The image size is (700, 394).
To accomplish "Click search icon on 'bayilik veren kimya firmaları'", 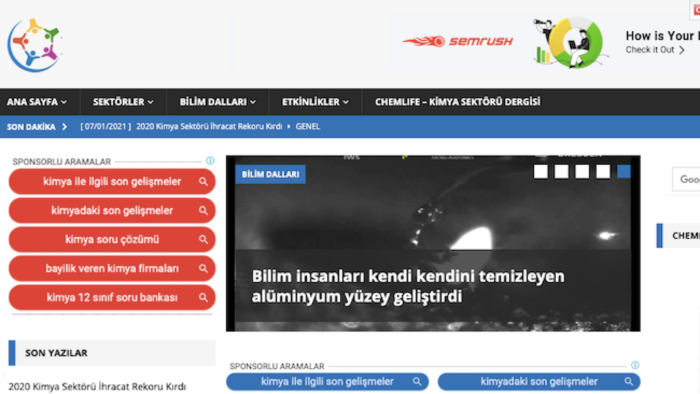I will 203,269.
